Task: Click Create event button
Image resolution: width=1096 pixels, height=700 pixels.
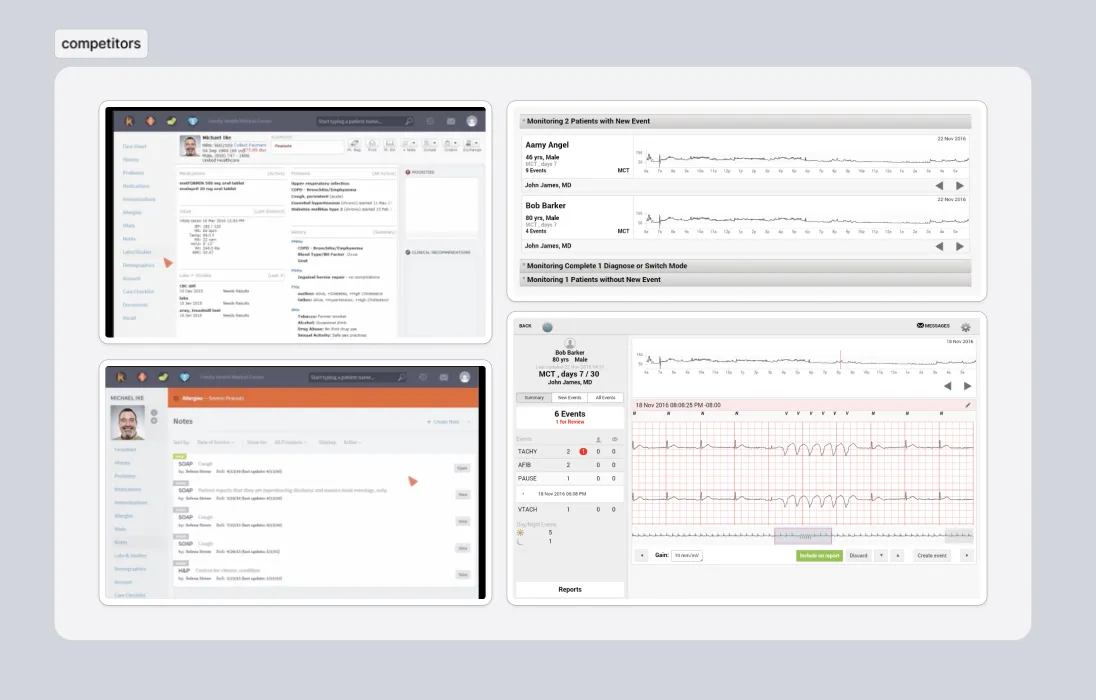Action: [934, 555]
